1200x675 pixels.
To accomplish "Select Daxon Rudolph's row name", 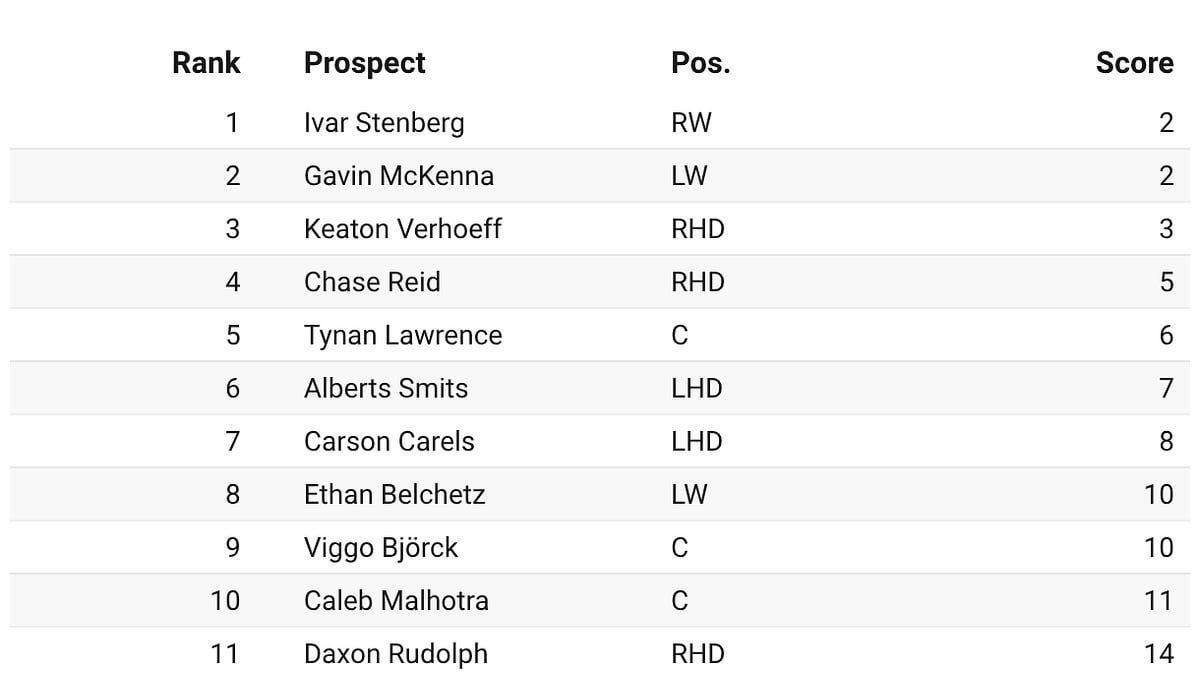I will pyautogui.click(x=395, y=653).
